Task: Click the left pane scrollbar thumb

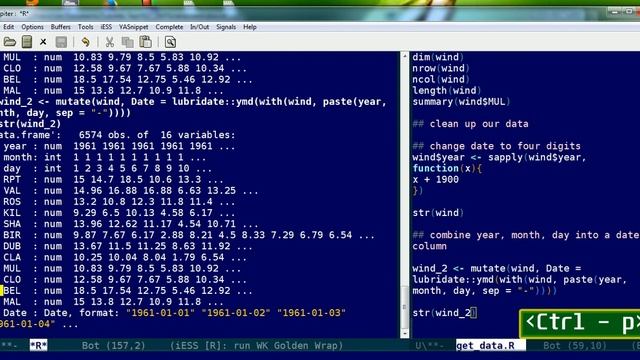Action: tap(404, 307)
